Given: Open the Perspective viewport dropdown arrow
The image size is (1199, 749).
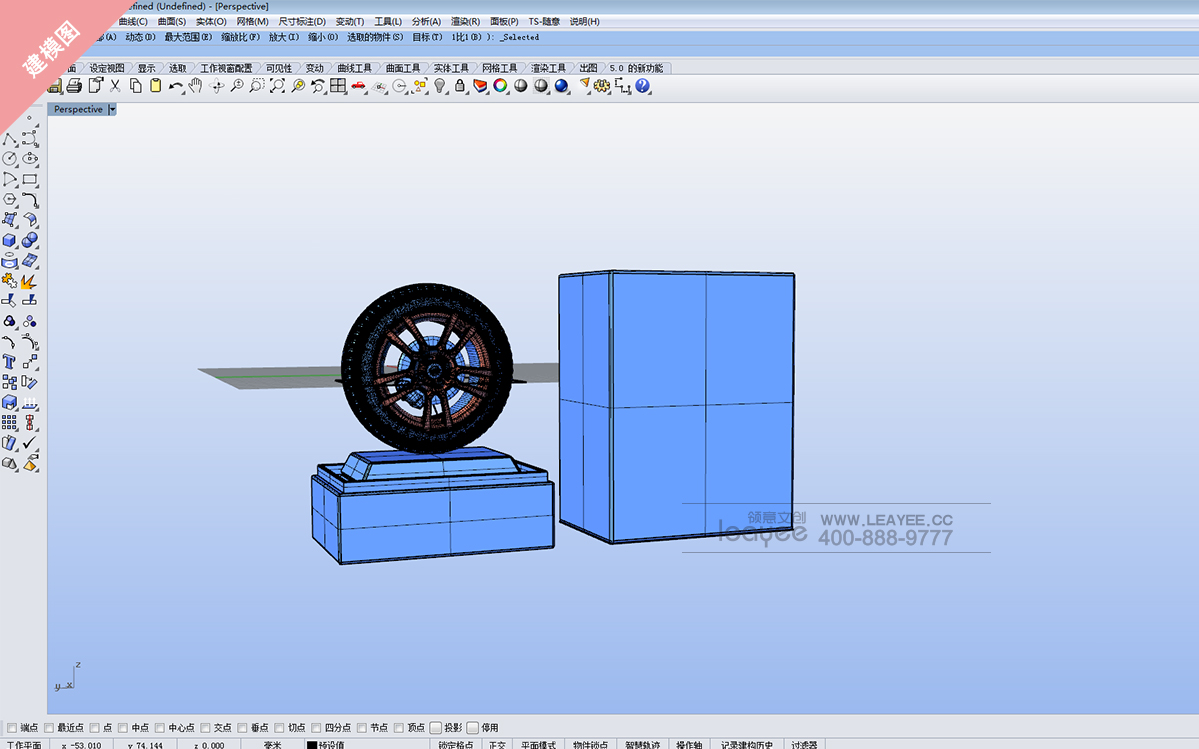Looking at the screenshot, I should (112, 109).
